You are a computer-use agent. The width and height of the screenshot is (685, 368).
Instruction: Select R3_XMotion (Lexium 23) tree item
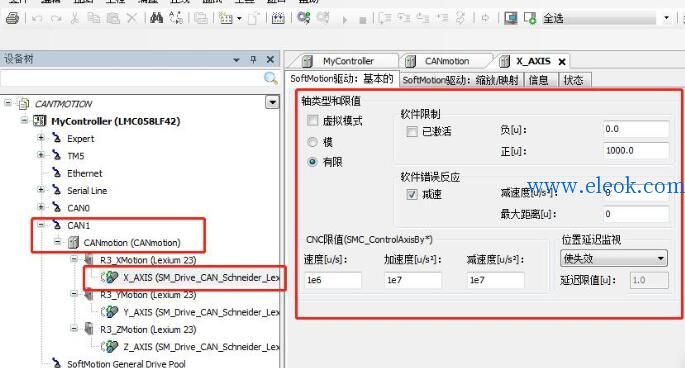(x=148, y=260)
